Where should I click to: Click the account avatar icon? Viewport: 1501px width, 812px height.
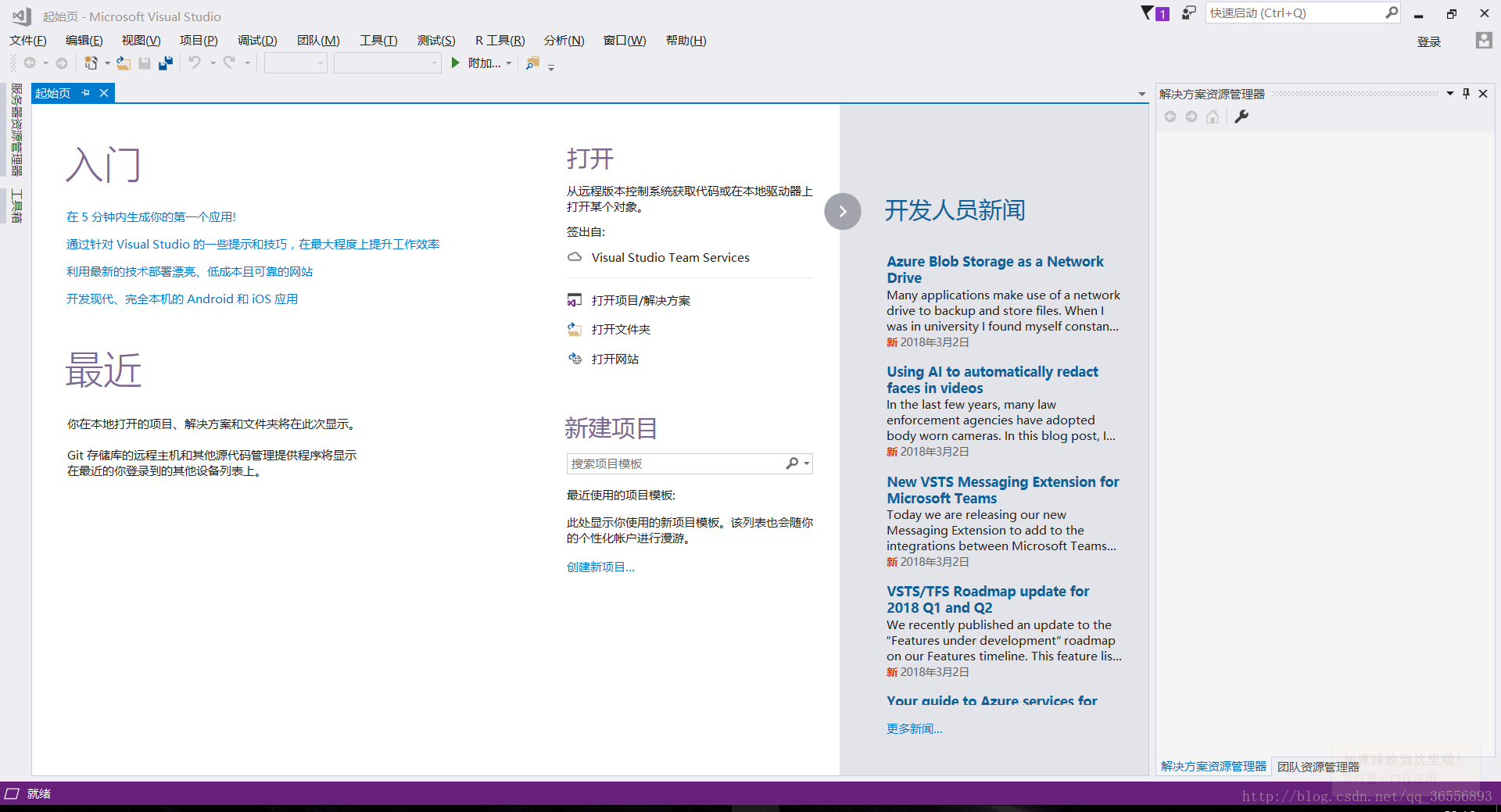pyautogui.click(x=1484, y=41)
